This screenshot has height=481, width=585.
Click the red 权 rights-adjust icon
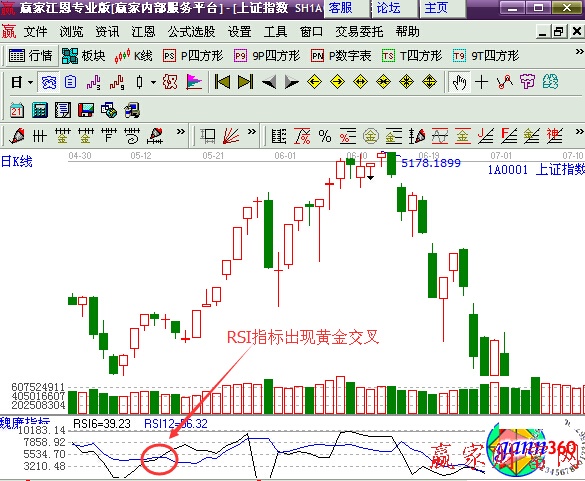tap(170, 82)
